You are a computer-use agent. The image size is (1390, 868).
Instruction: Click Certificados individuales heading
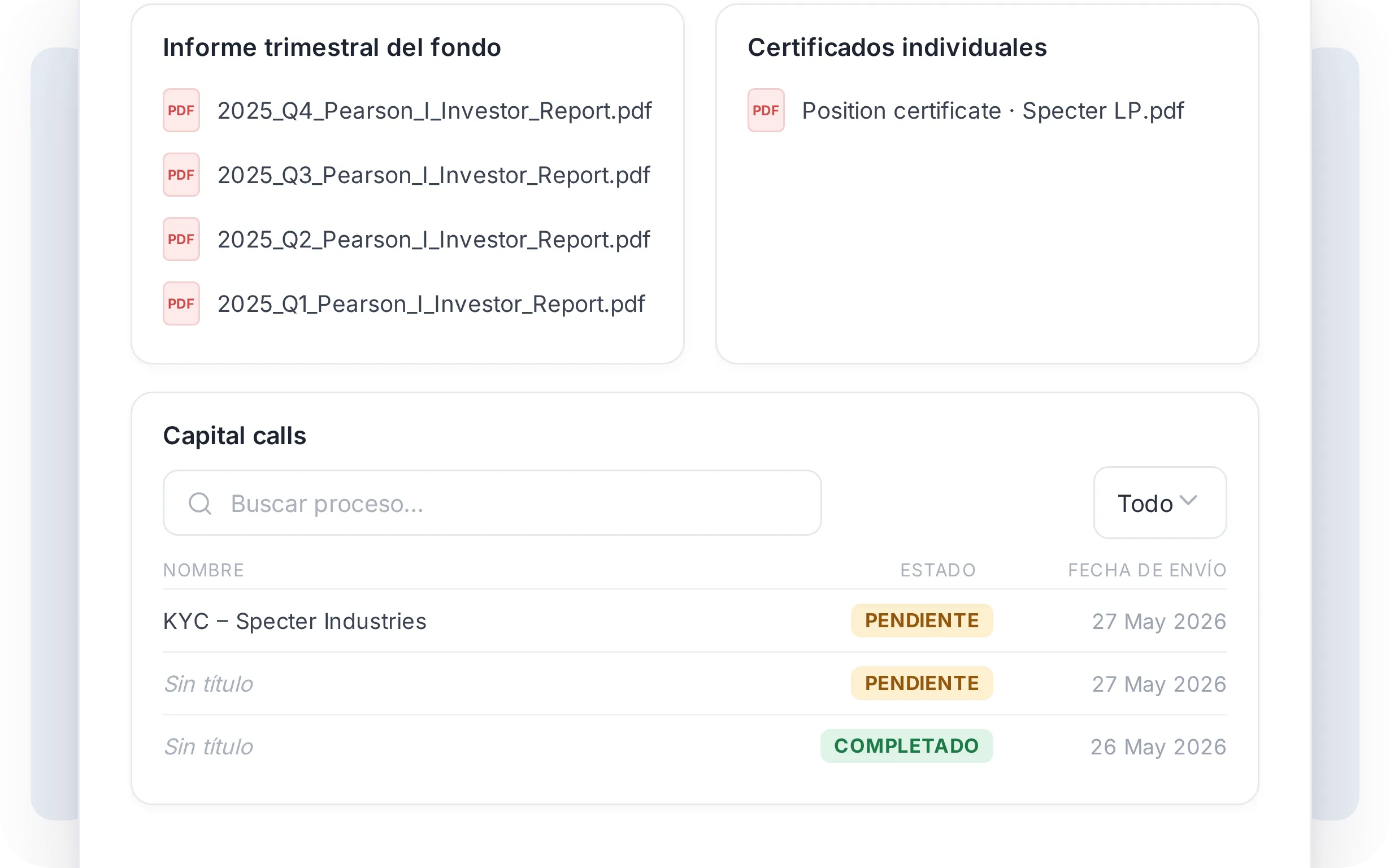pyautogui.click(x=897, y=47)
